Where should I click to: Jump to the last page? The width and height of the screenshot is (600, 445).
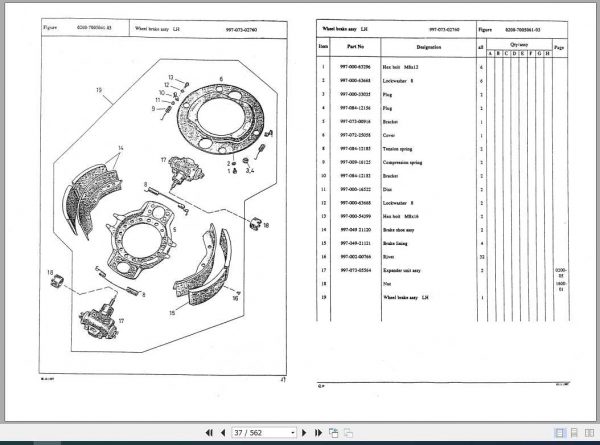coord(318,433)
